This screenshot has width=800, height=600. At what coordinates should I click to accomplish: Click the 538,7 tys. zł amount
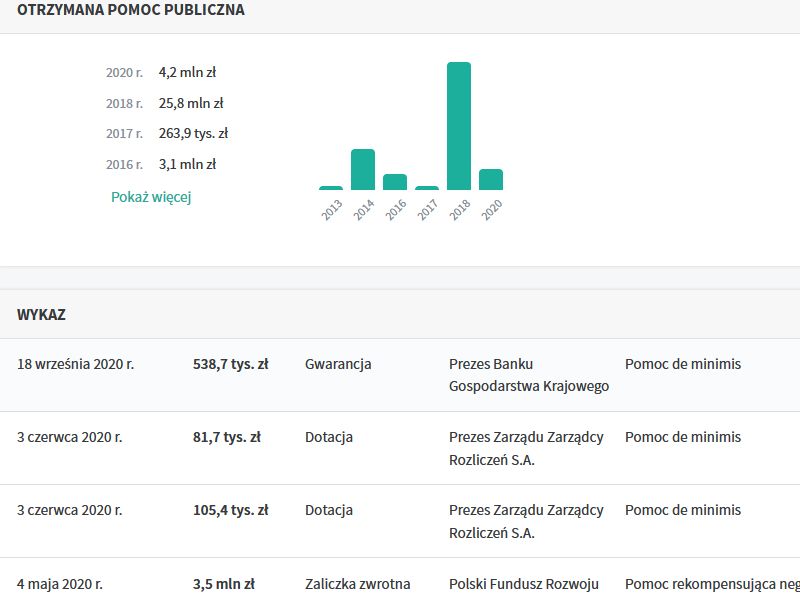[x=230, y=364]
